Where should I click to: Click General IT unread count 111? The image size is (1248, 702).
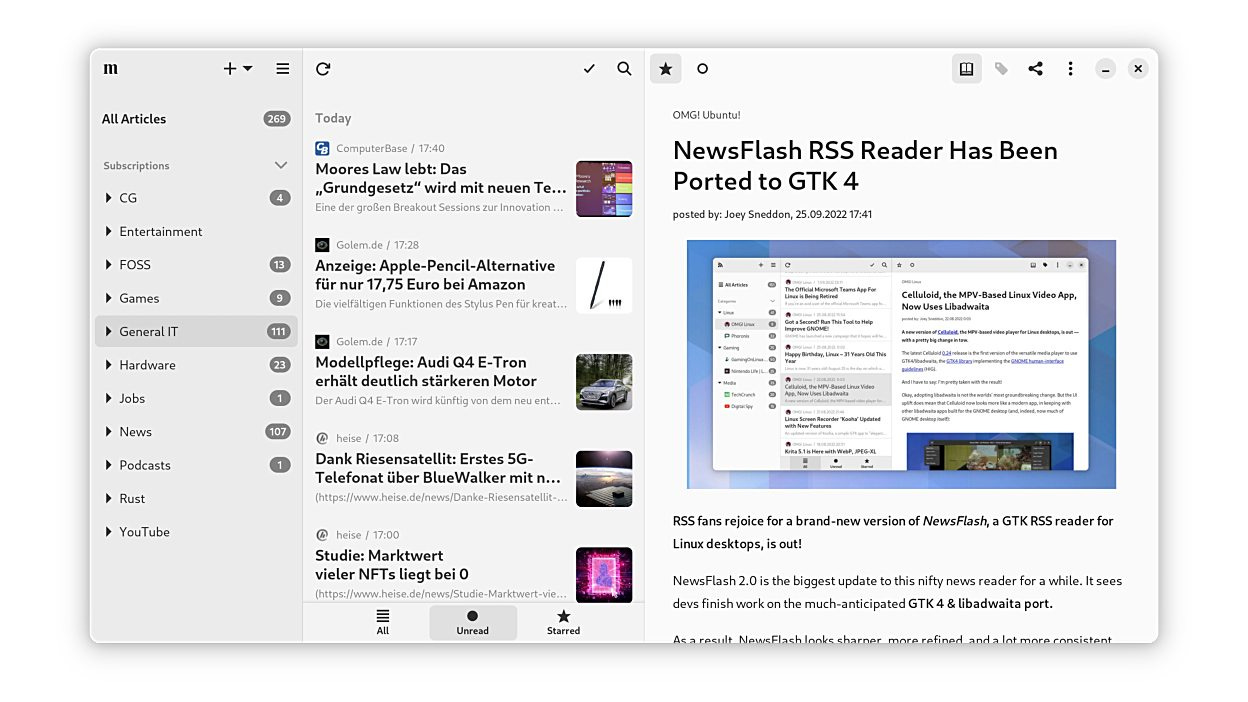click(278, 332)
